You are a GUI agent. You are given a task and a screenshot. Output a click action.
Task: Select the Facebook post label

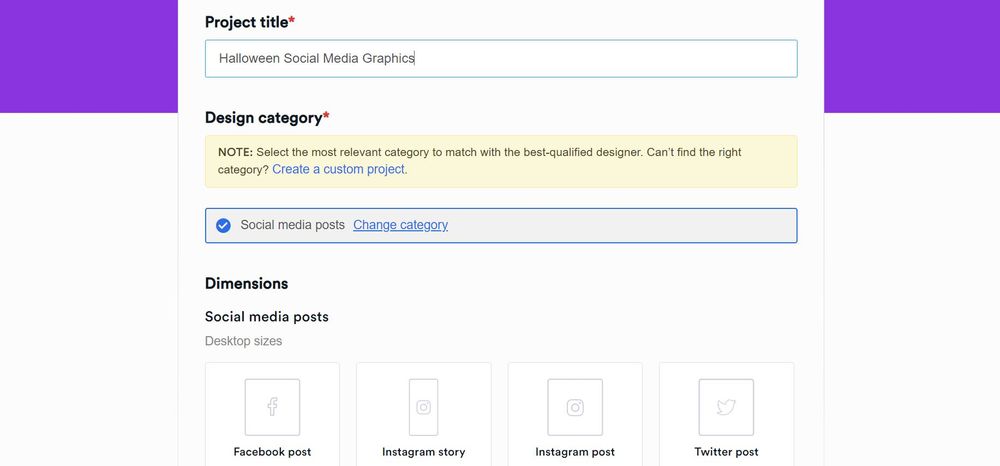(x=272, y=452)
